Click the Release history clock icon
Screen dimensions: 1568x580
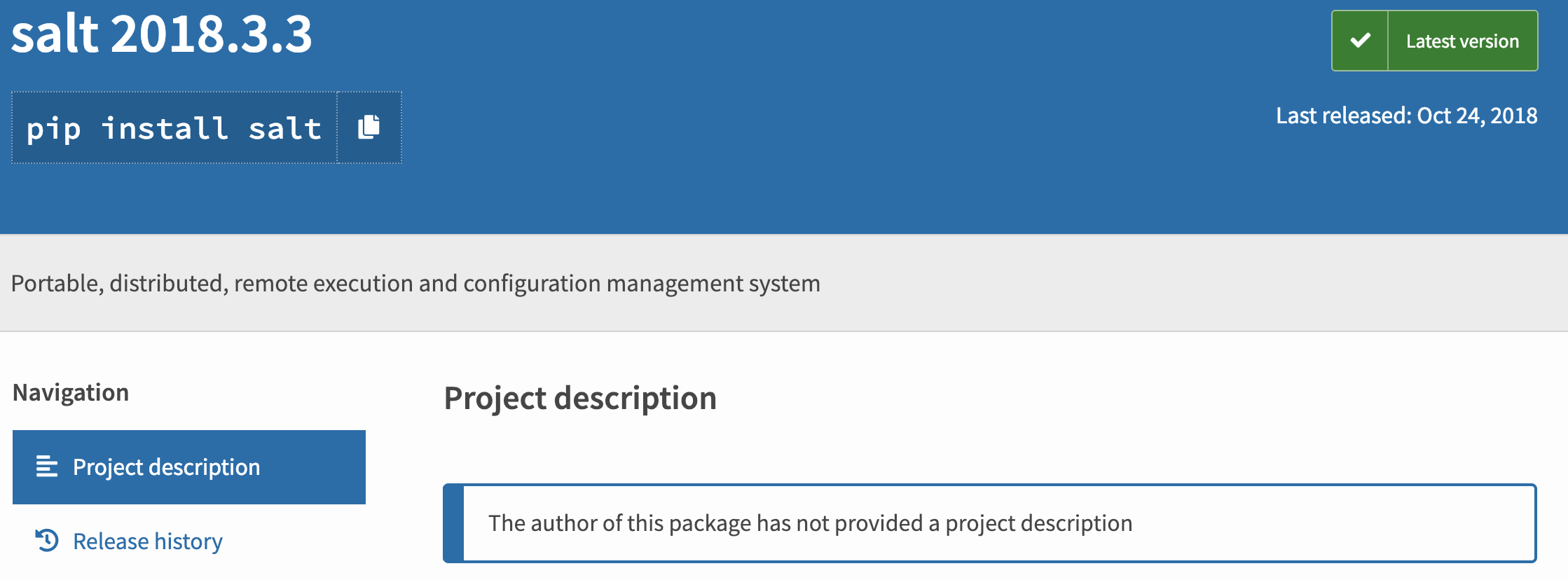47,541
